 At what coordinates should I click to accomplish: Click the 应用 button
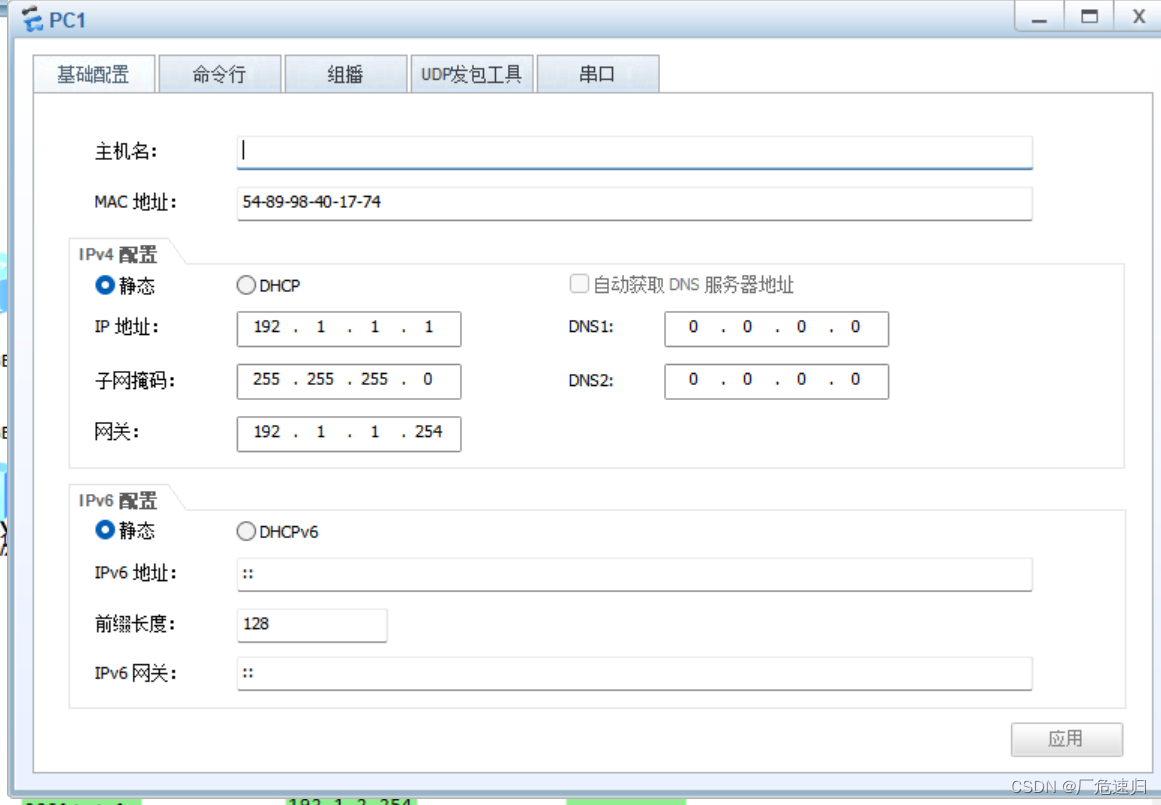coord(1066,738)
